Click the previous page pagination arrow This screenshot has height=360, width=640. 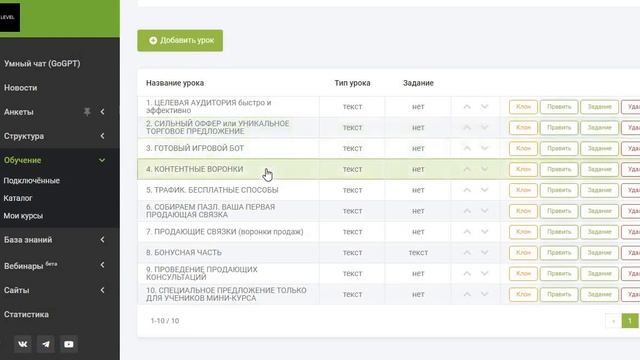point(613,321)
